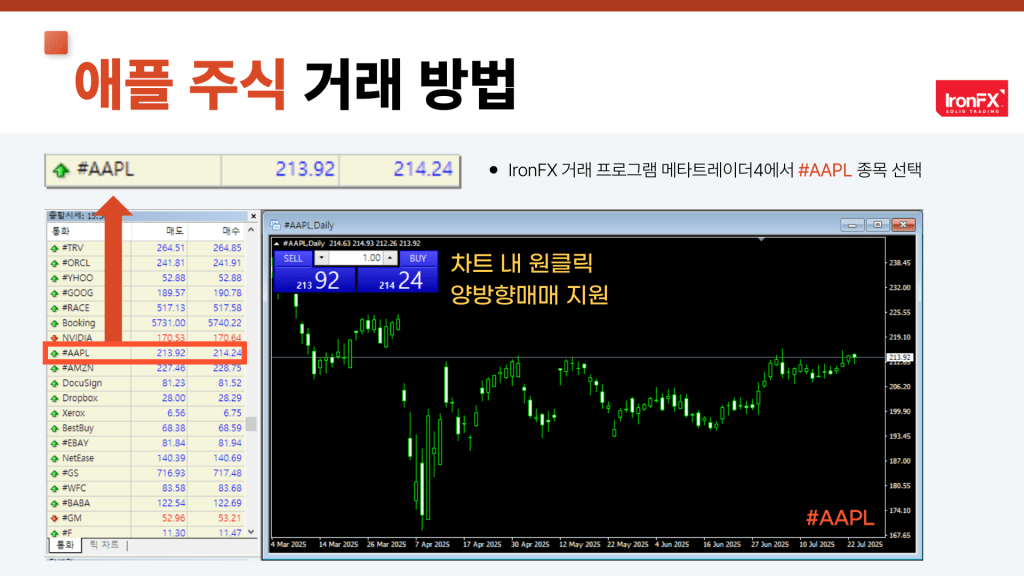Click the bid price 140.39 for NetEase
Image resolution: width=1024 pixels, height=576 pixels.
tap(171, 458)
